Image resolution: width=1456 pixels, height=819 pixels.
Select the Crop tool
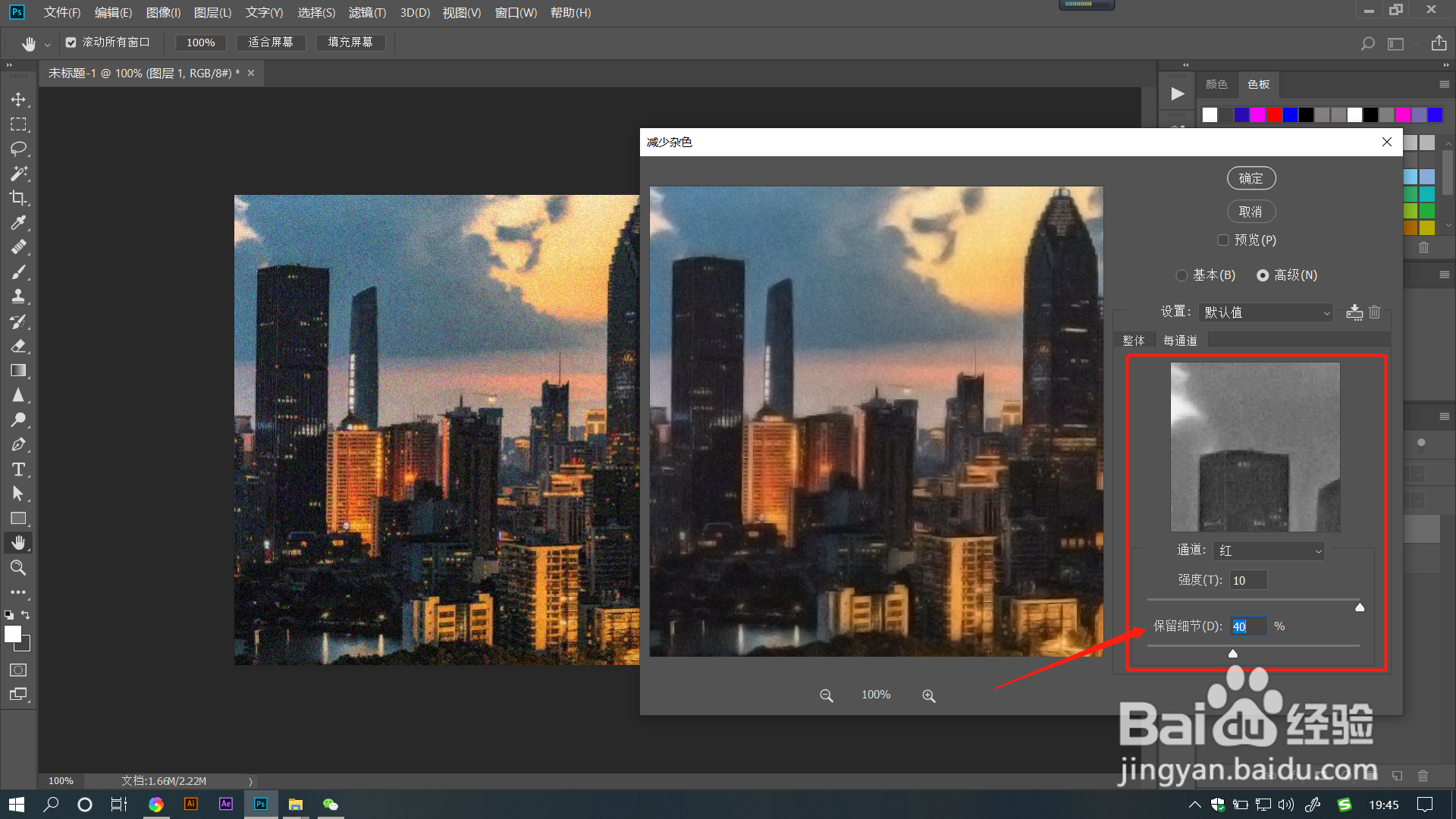(x=18, y=198)
